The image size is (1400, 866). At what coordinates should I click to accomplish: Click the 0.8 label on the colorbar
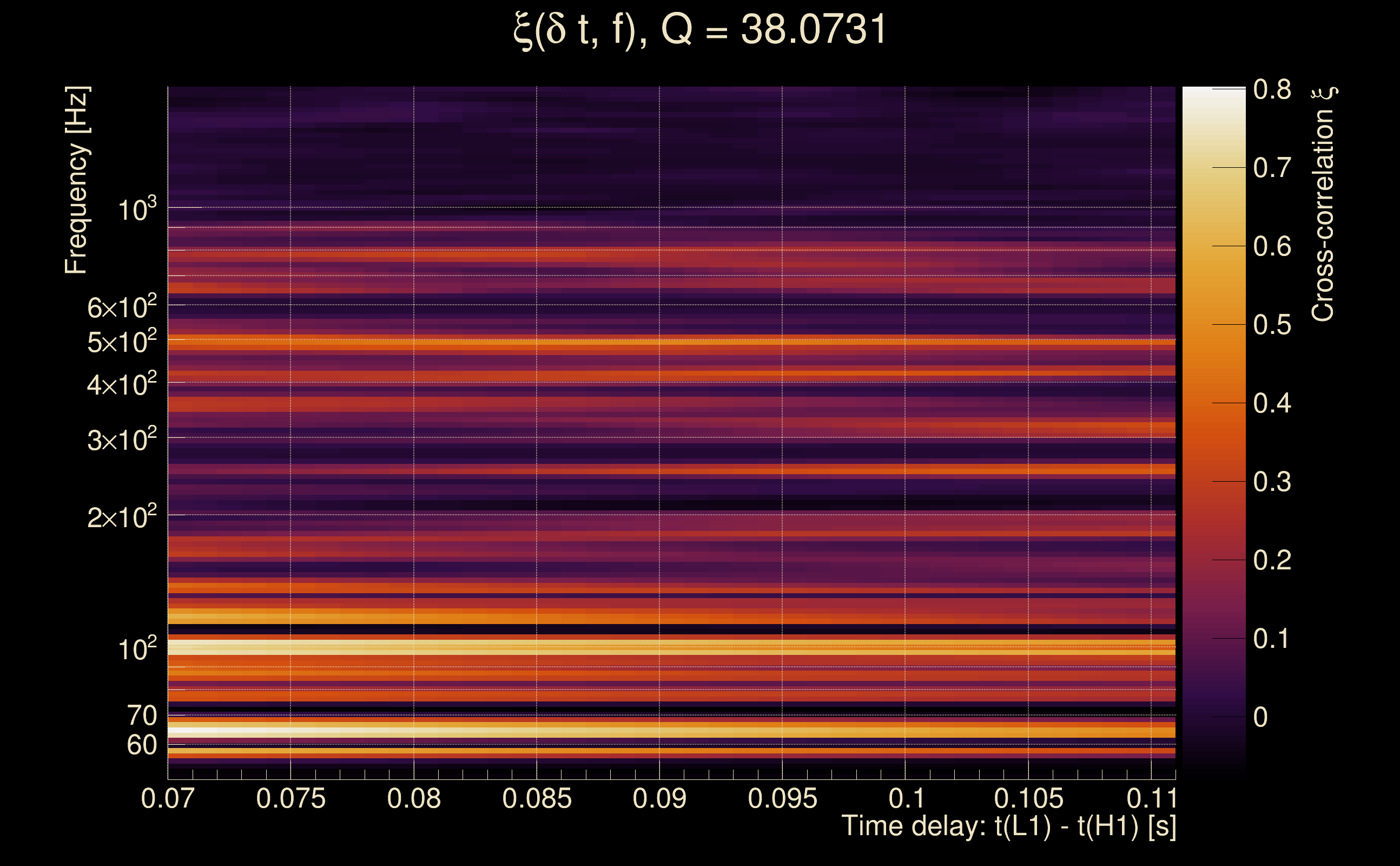click(x=1271, y=89)
